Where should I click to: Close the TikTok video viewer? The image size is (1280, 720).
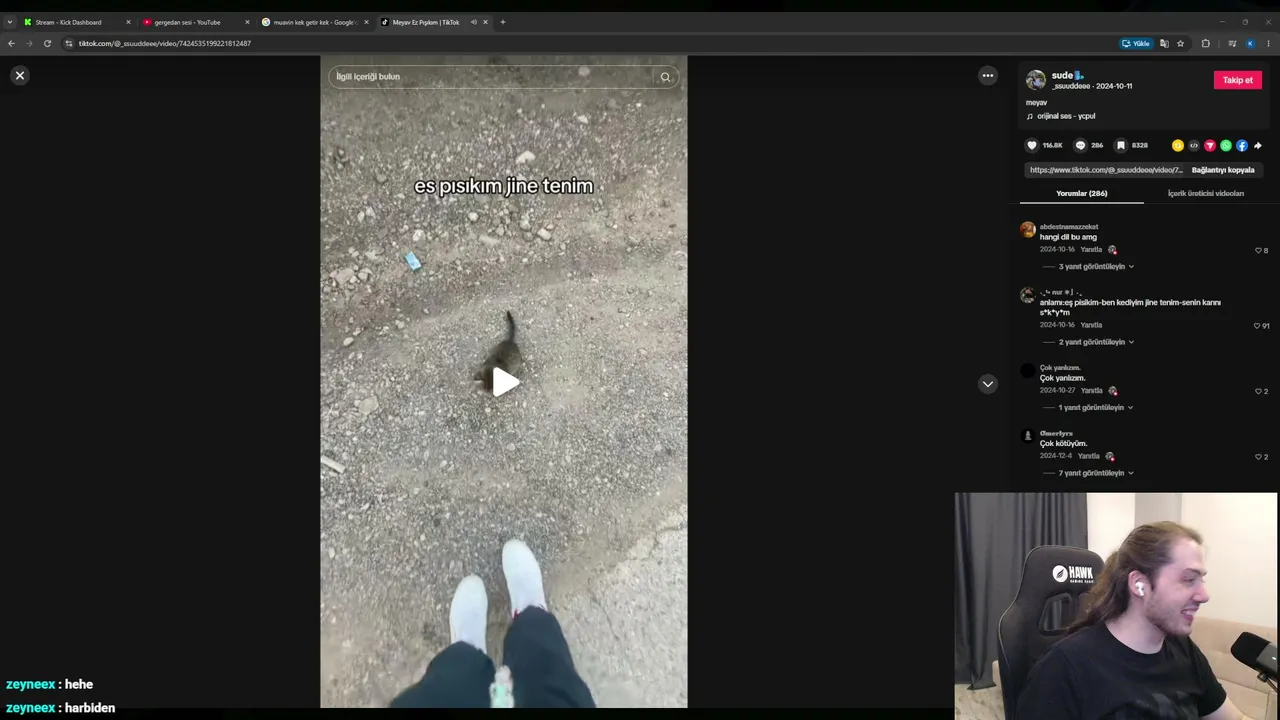point(20,76)
